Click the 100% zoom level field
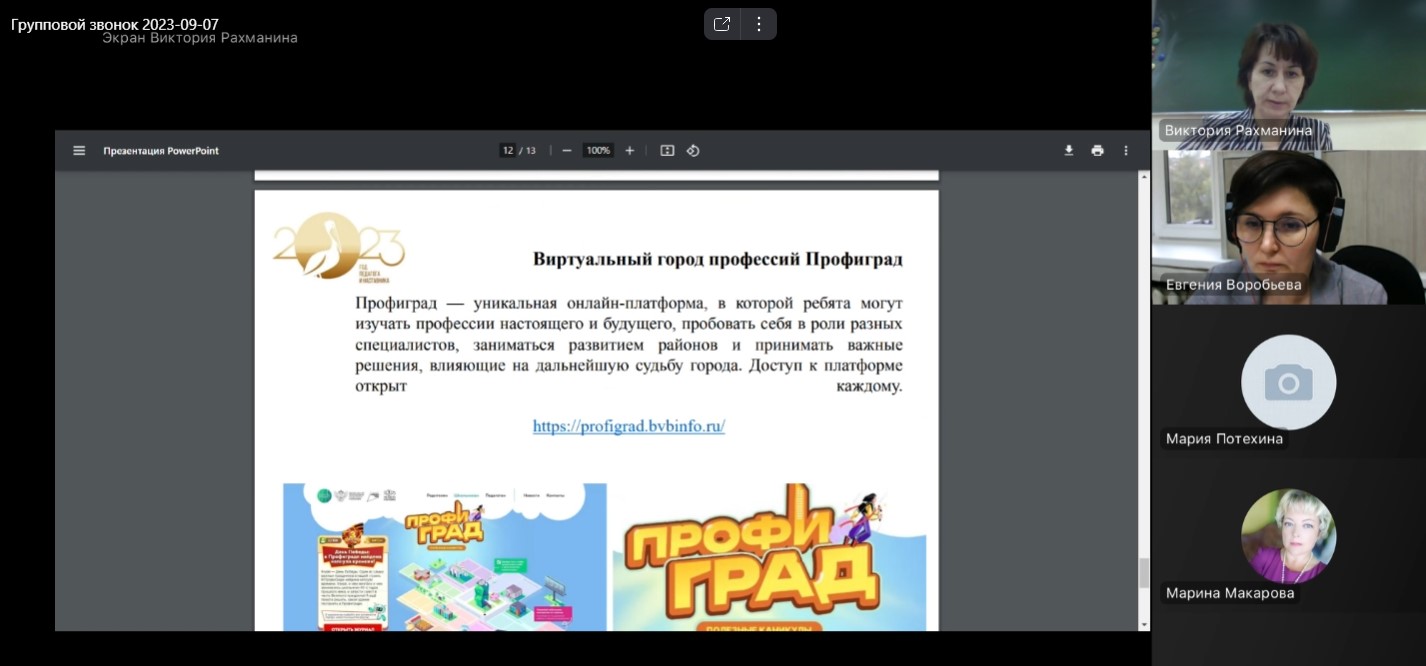The width and height of the screenshot is (1426, 666). point(598,151)
